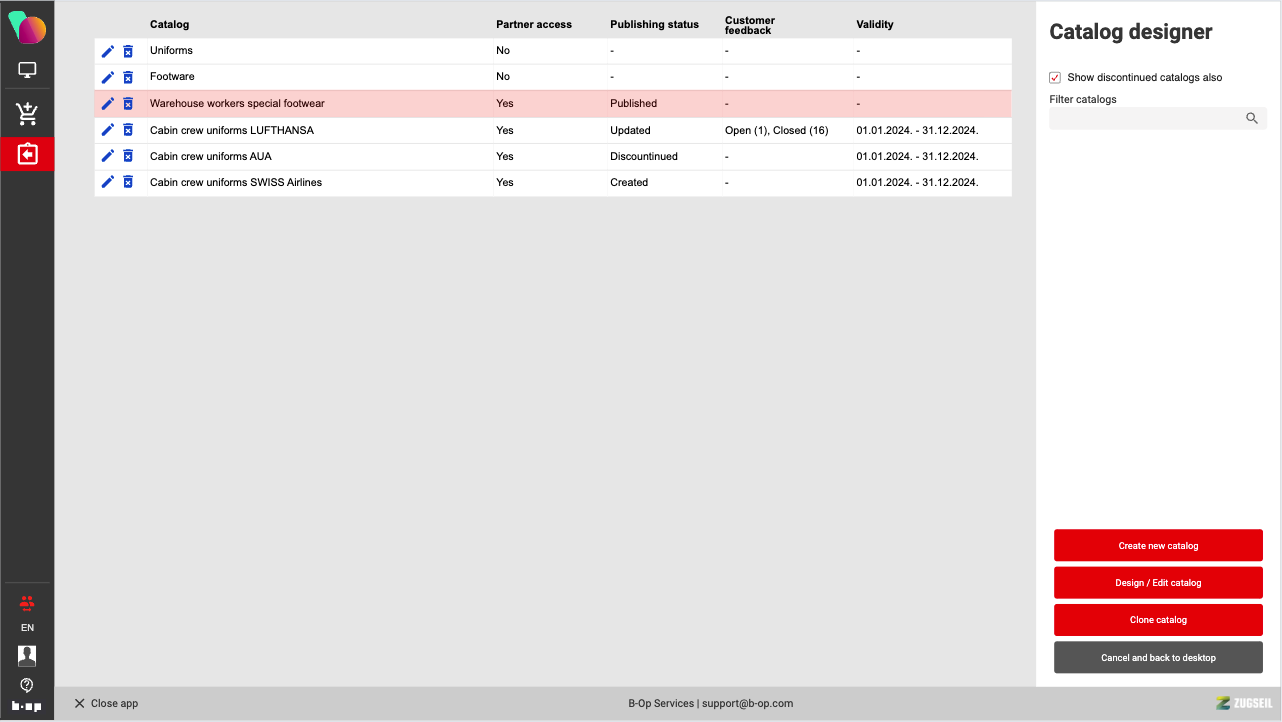The height and width of the screenshot is (722, 1282).
Task: Edit the Cabin crew uniforms LUFTHANSA catalog
Action: [x=108, y=130]
